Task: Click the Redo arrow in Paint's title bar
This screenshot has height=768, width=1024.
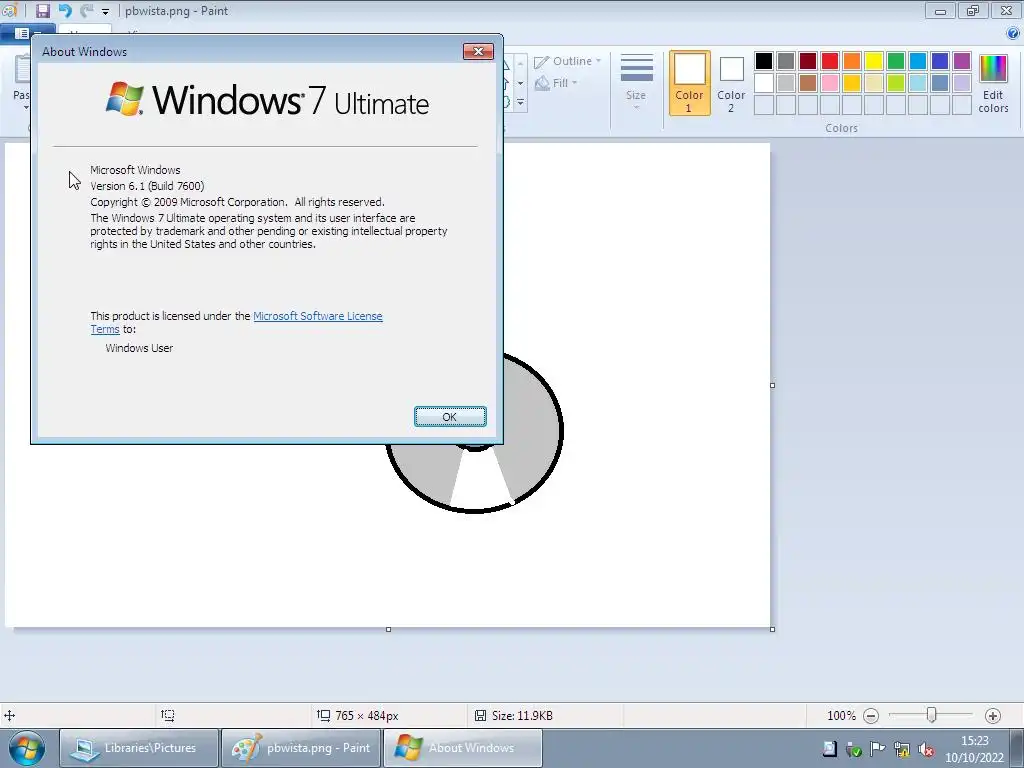Action: (x=86, y=10)
